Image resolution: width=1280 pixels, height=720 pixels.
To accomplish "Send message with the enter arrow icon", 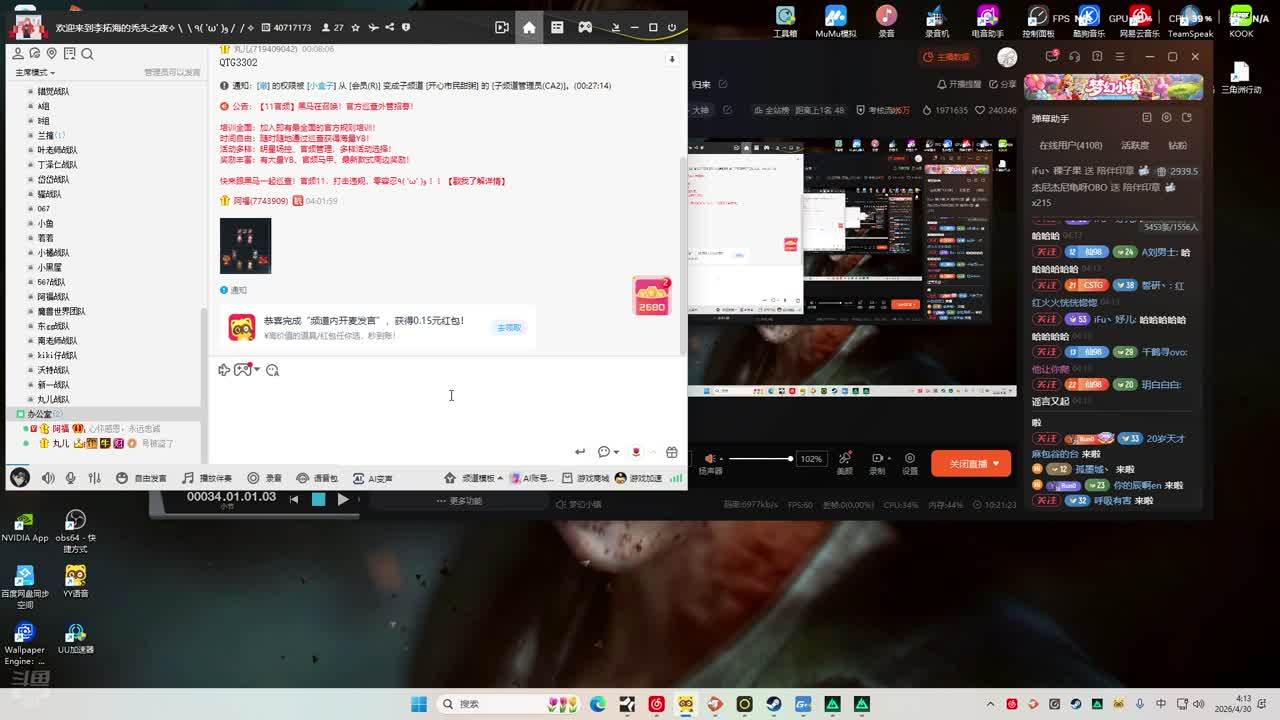I will [580, 452].
